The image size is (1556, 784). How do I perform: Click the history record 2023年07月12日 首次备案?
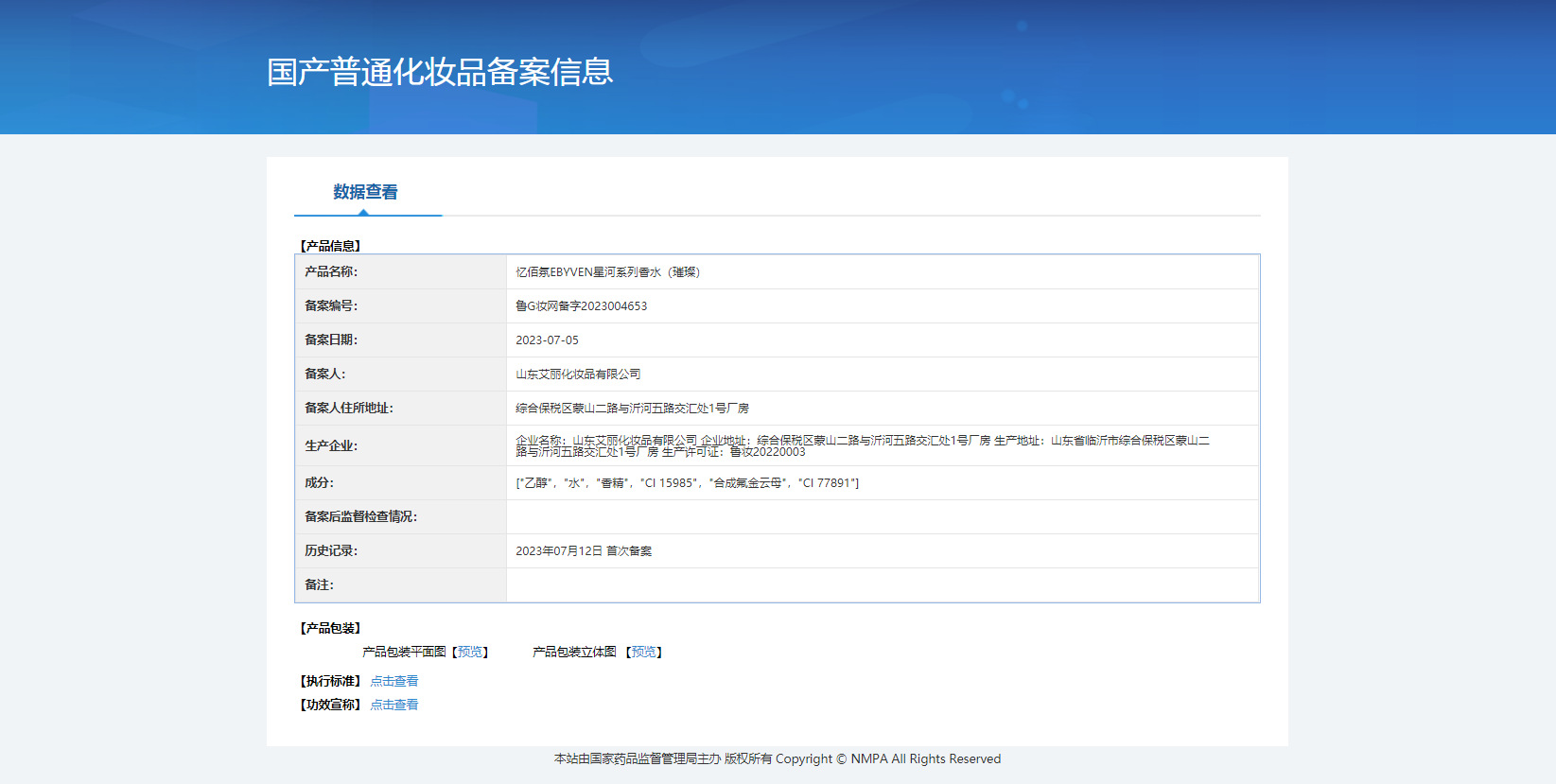tap(584, 551)
